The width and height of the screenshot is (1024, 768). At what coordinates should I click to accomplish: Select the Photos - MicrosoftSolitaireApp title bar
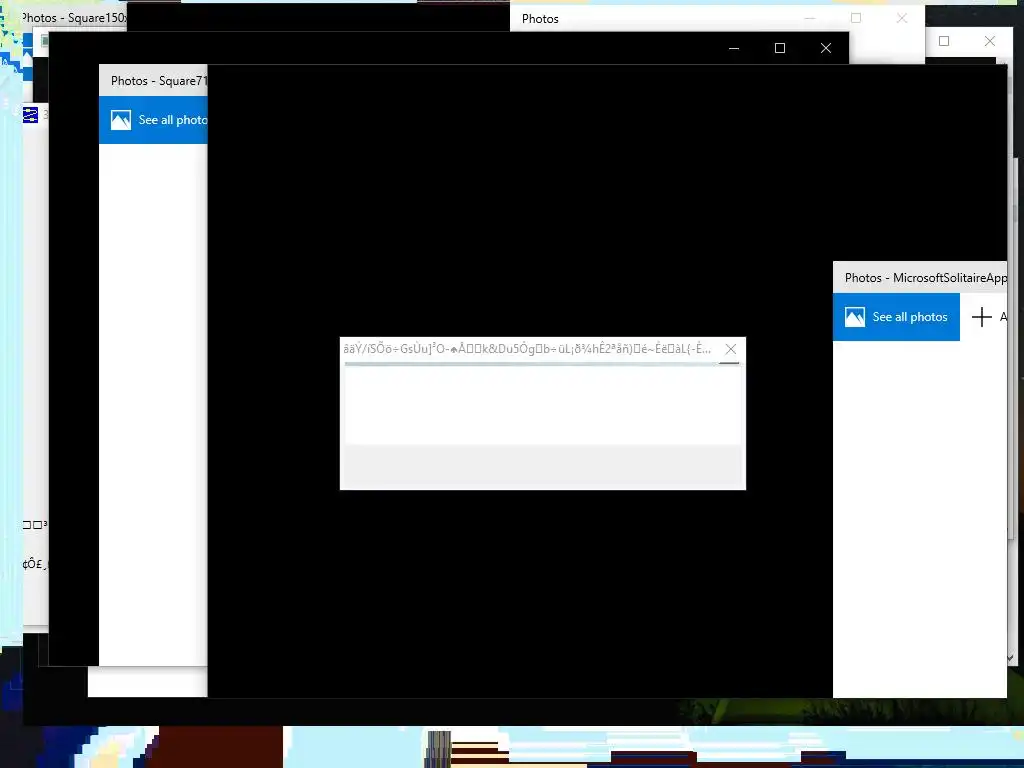click(920, 278)
